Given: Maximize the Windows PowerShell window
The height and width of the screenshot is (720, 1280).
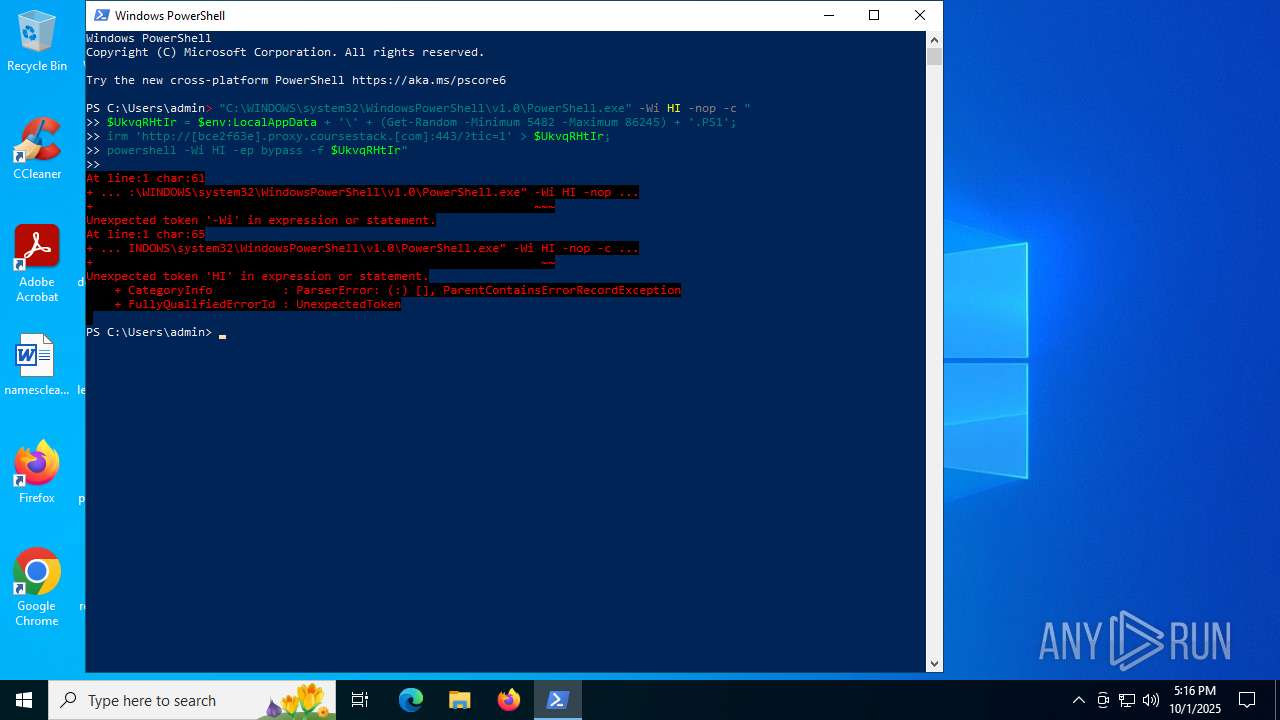Looking at the screenshot, I should (x=874, y=15).
